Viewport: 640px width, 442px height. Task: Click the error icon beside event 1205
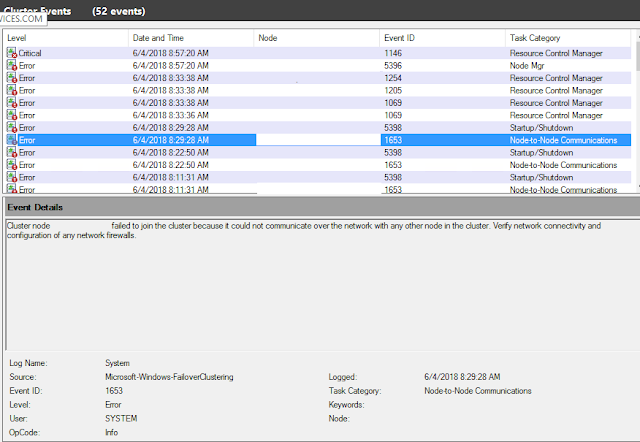coord(12,90)
